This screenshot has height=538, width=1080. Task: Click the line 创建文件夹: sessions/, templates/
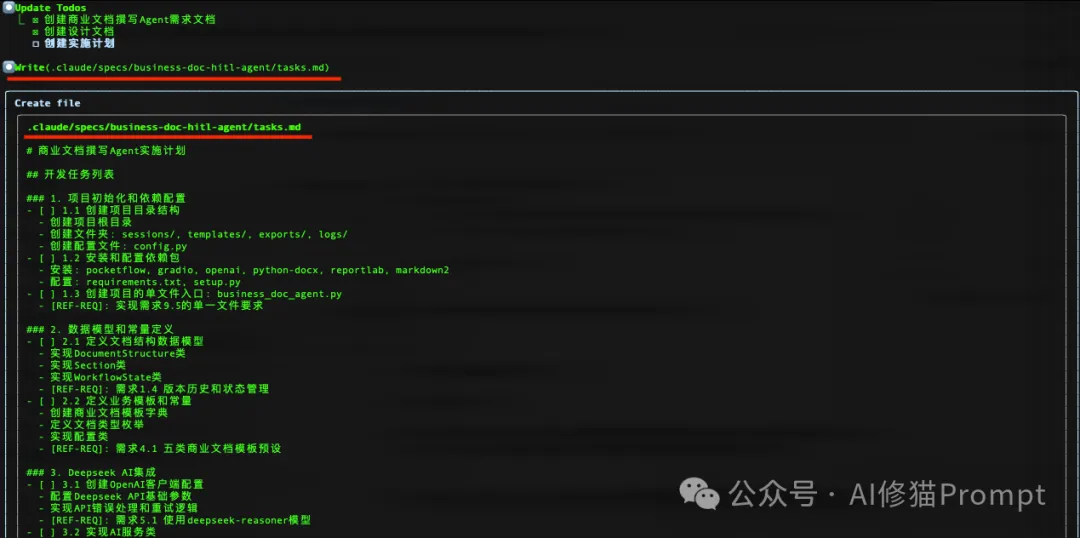pos(193,234)
